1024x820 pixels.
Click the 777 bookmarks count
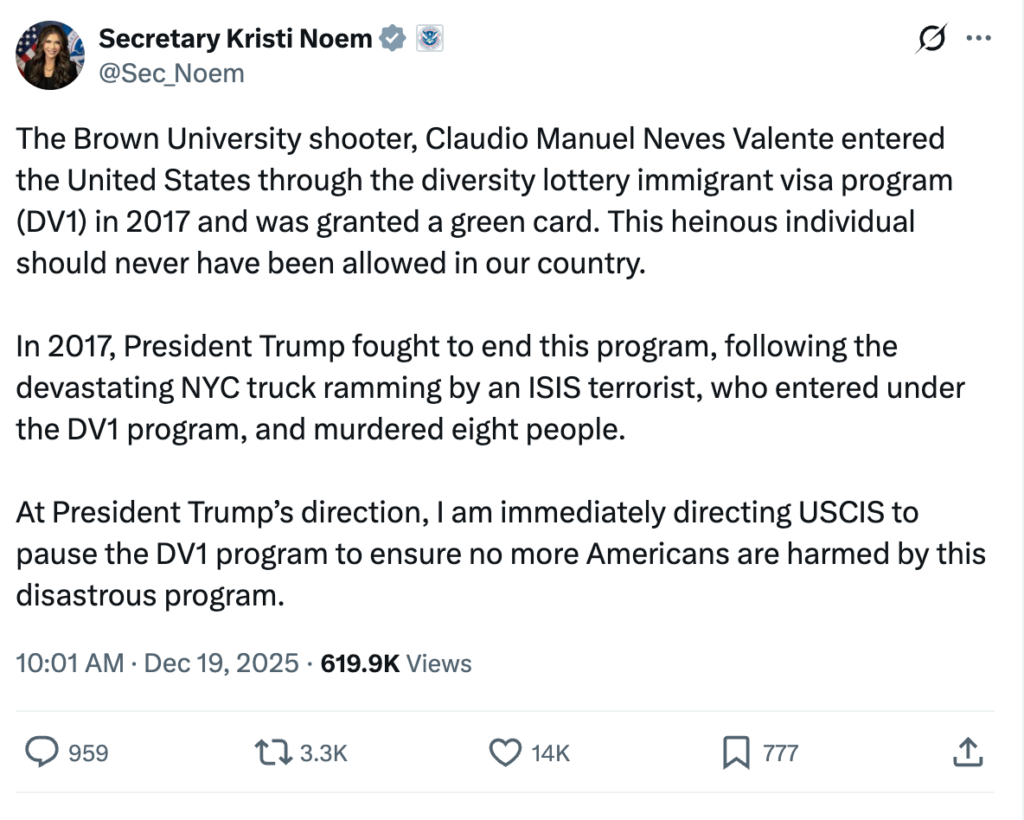click(x=780, y=753)
